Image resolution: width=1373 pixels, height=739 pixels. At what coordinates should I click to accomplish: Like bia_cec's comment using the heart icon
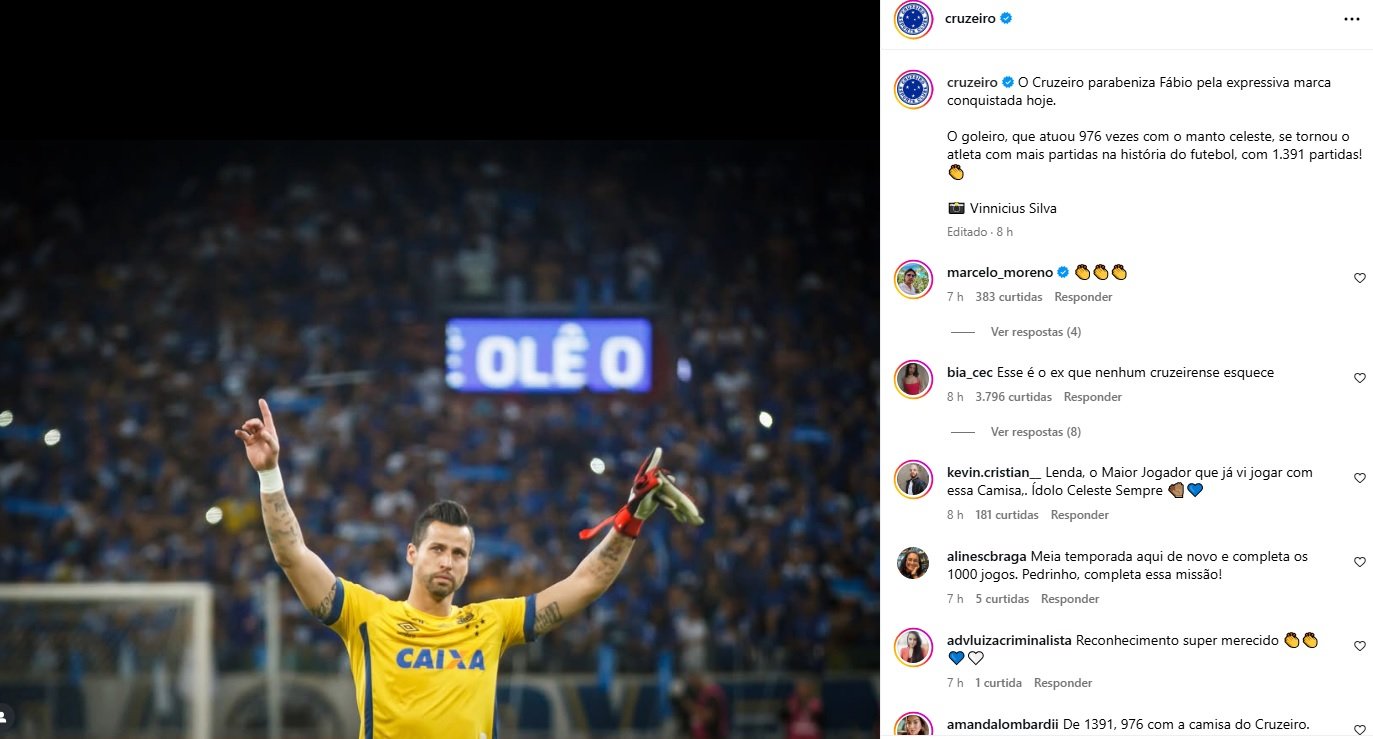(1359, 378)
